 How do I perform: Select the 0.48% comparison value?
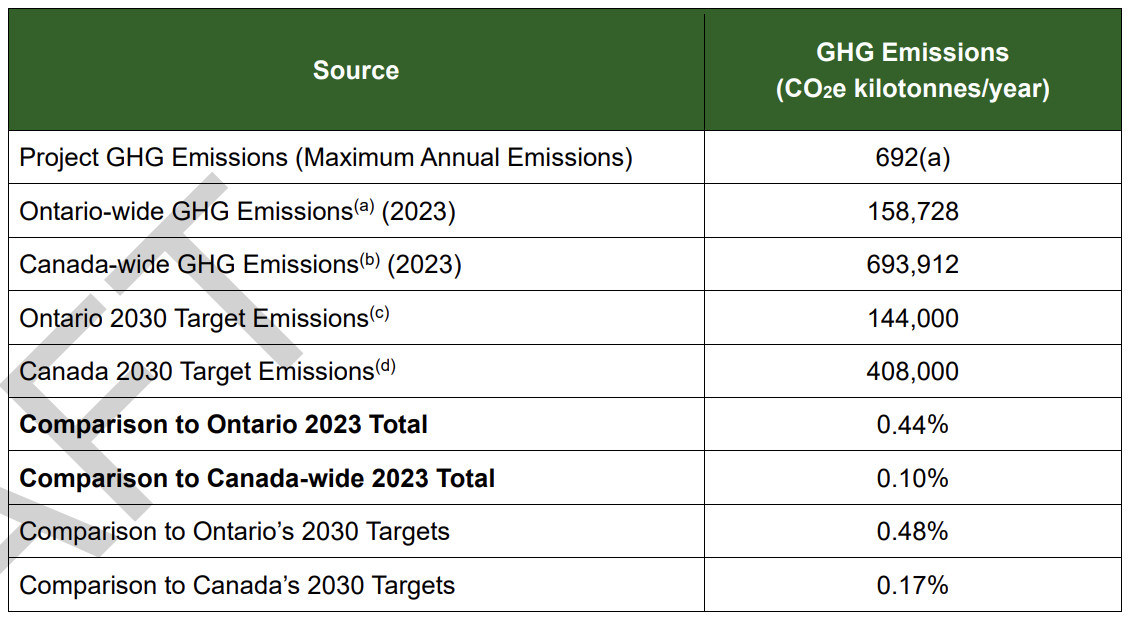[x=912, y=532]
